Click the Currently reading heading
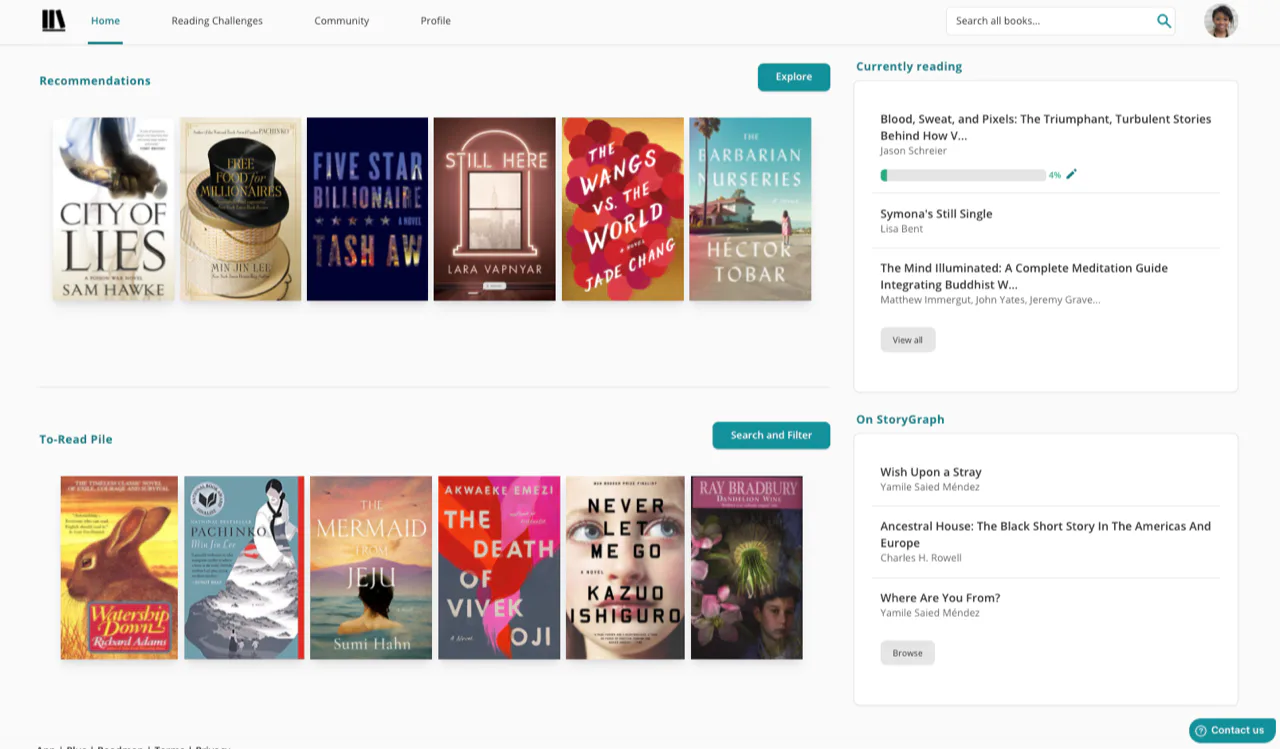 [909, 67]
